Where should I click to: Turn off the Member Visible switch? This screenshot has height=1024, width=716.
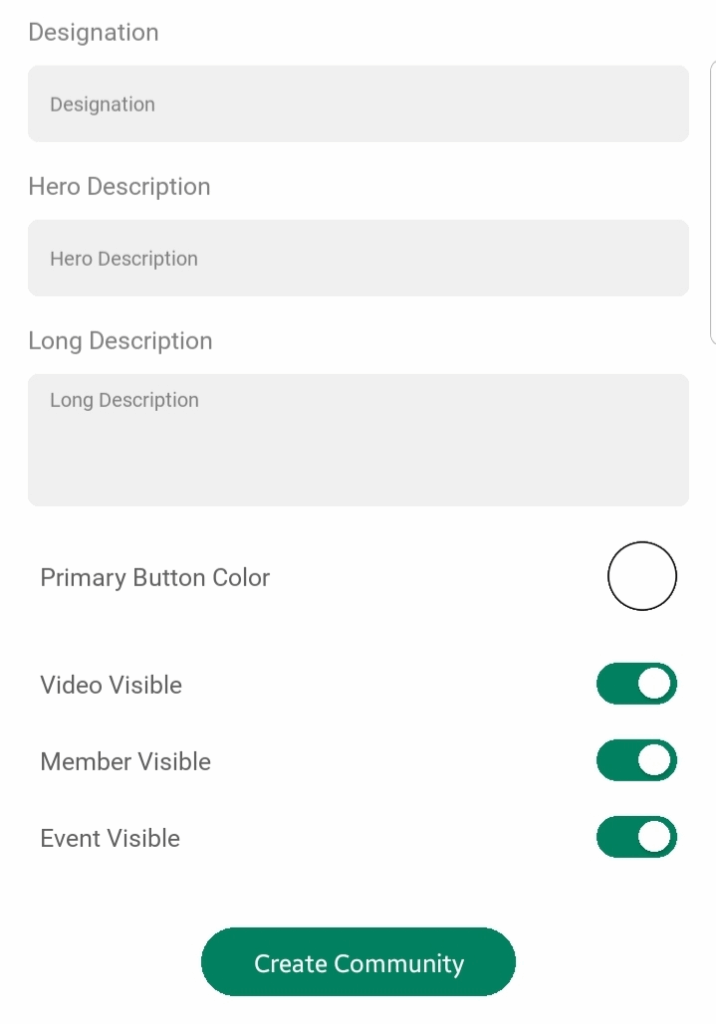[637, 761]
